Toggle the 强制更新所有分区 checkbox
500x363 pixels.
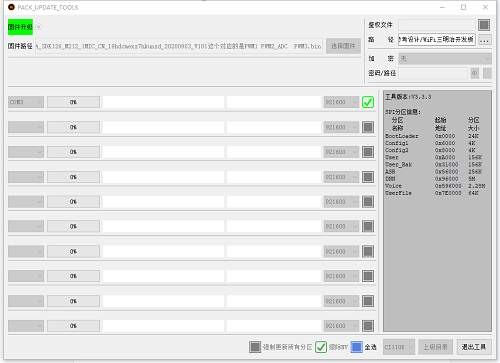click(x=255, y=347)
